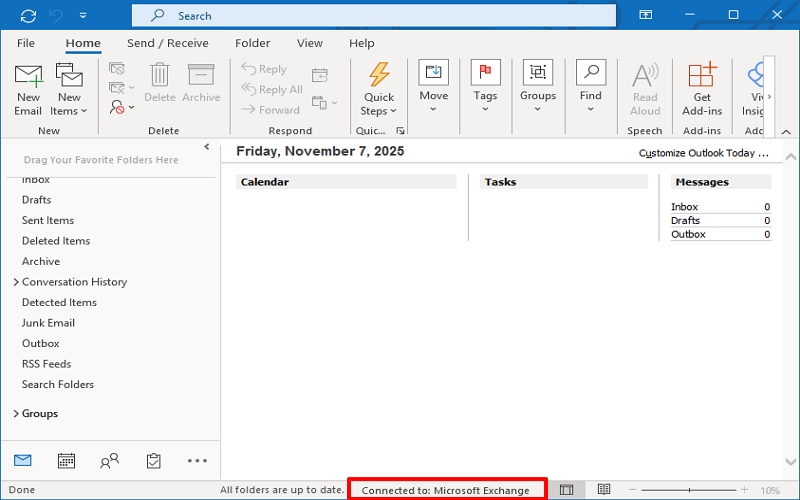Click the Reply All button
The image size is (800, 500).
coord(272,89)
